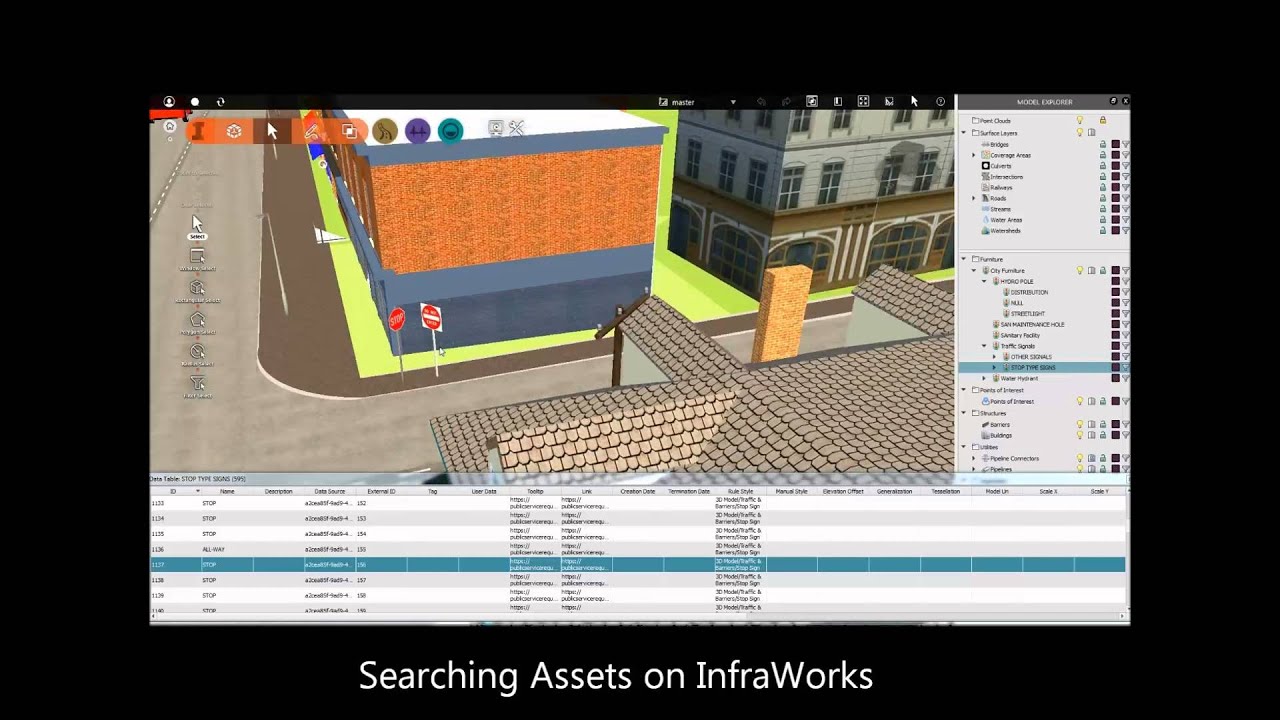The image size is (1280, 720).
Task: Click the Creation Date column header
Action: (638, 491)
